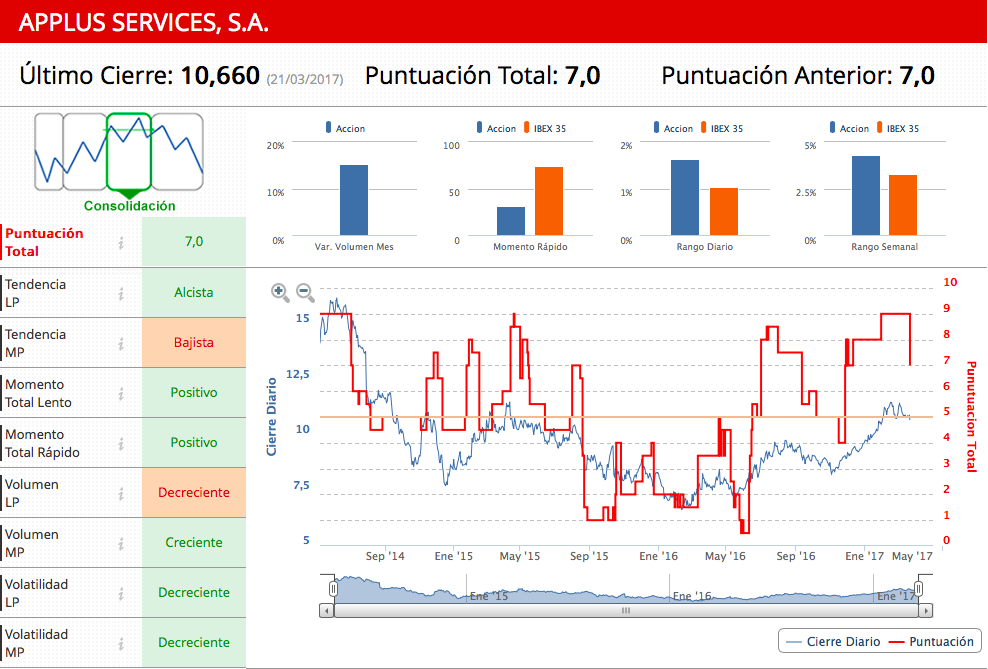This screenshot has height=669, width=988.
Task: Click Decreciente value for Volatilidad MP
Action: [x=194, y=643]
